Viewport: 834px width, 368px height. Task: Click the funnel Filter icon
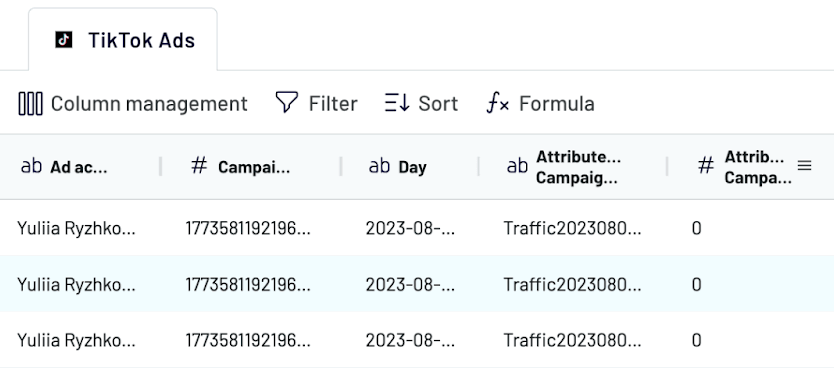point(287,102)
